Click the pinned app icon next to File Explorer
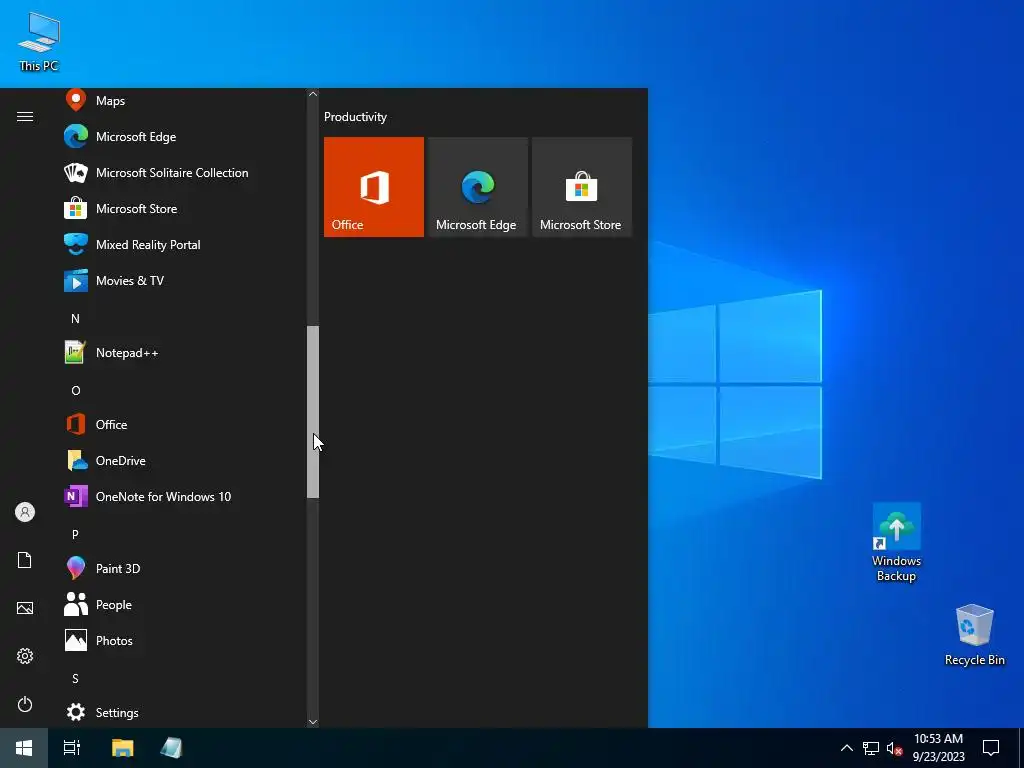This screenshot has height=768, width=1024. (x=171, y=748)
